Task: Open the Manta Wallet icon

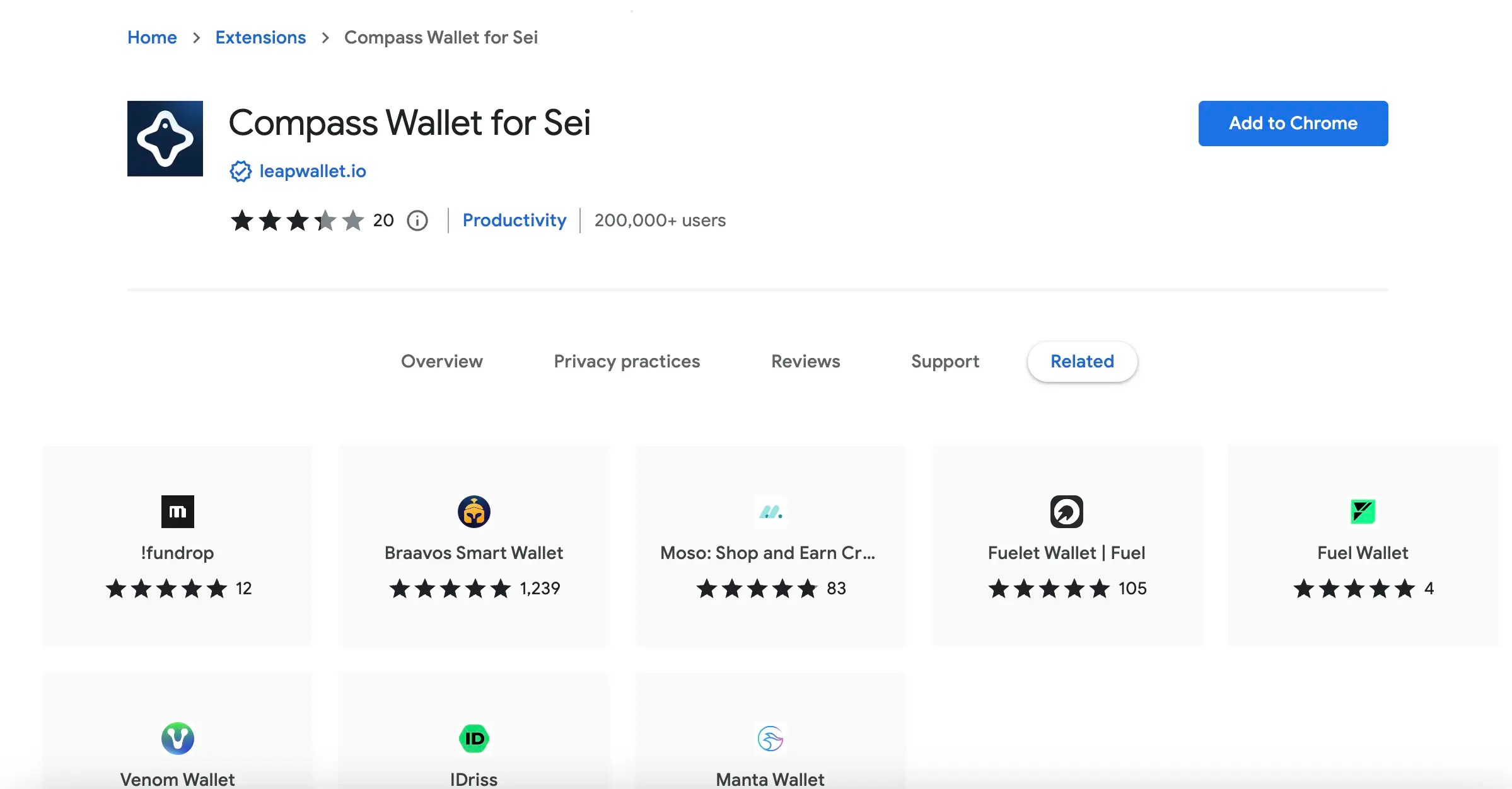Action: [x=771, y=739]
